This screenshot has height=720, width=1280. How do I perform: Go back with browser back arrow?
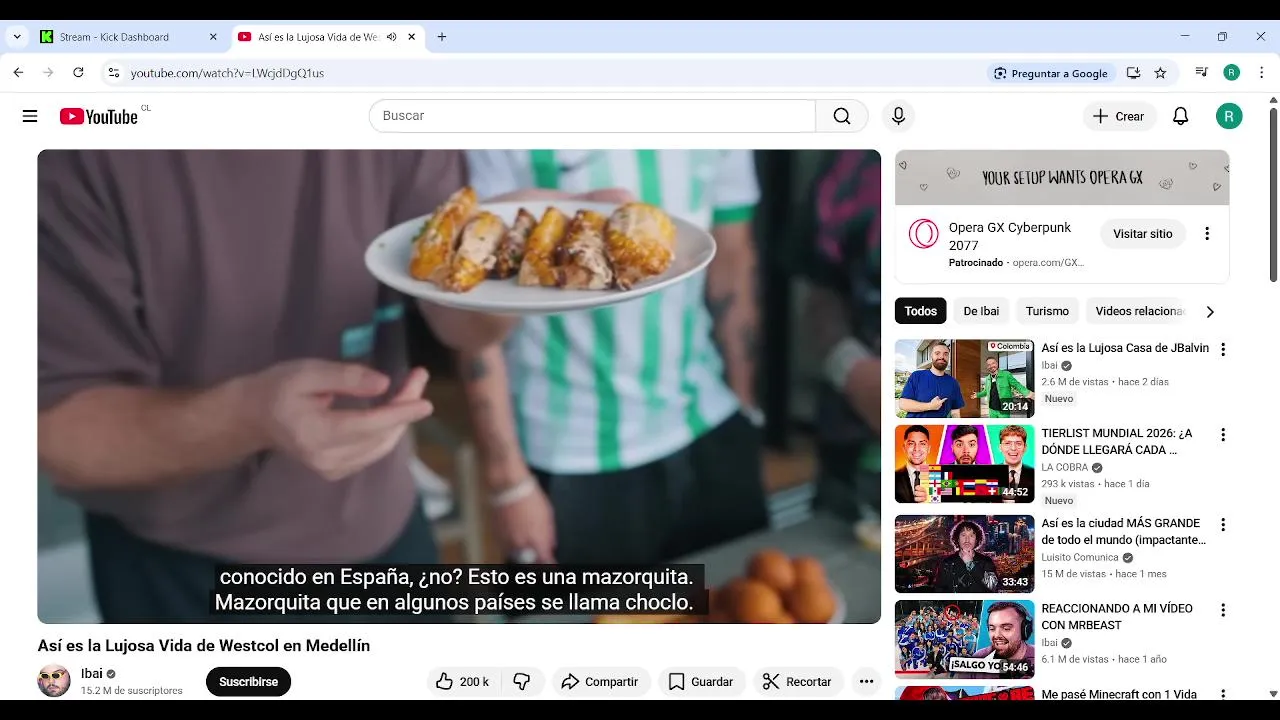[18, 73]
